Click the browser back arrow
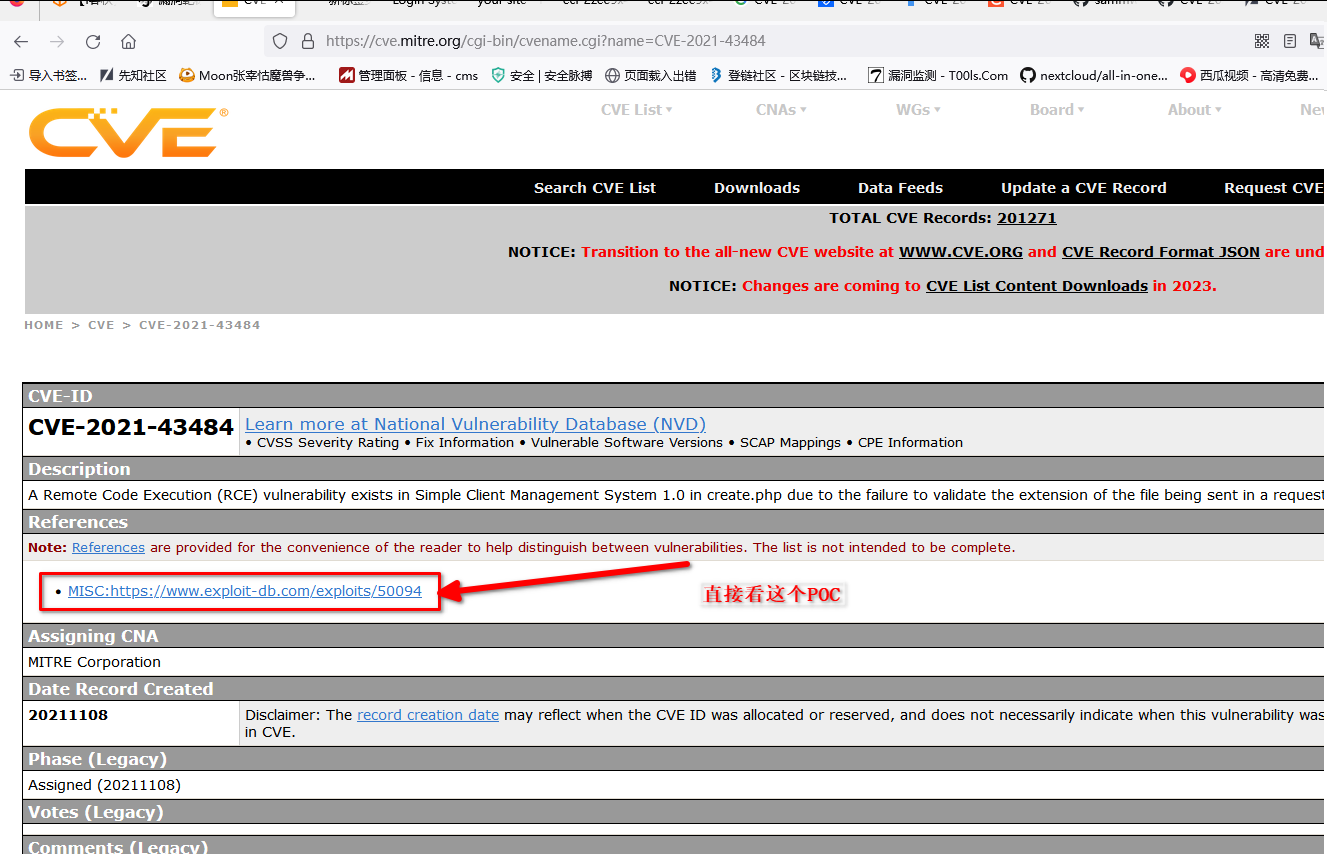The height and width of the screenshot is (854, 1327). pyautogui.click(x=21, y=42)
